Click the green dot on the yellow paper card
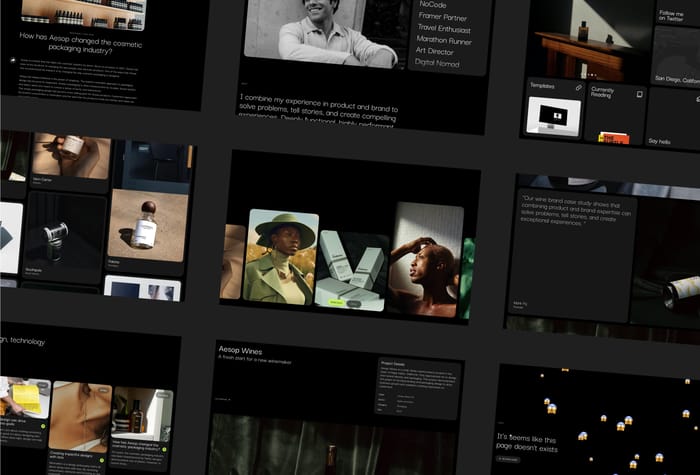Viewport: 700px width, 475px height. coord(43,426)
